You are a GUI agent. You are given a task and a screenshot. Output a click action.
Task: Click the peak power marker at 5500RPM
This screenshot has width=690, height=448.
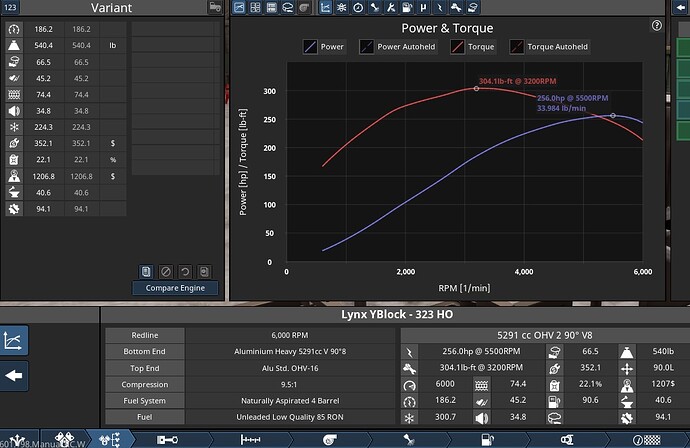[x=613, y=115]
